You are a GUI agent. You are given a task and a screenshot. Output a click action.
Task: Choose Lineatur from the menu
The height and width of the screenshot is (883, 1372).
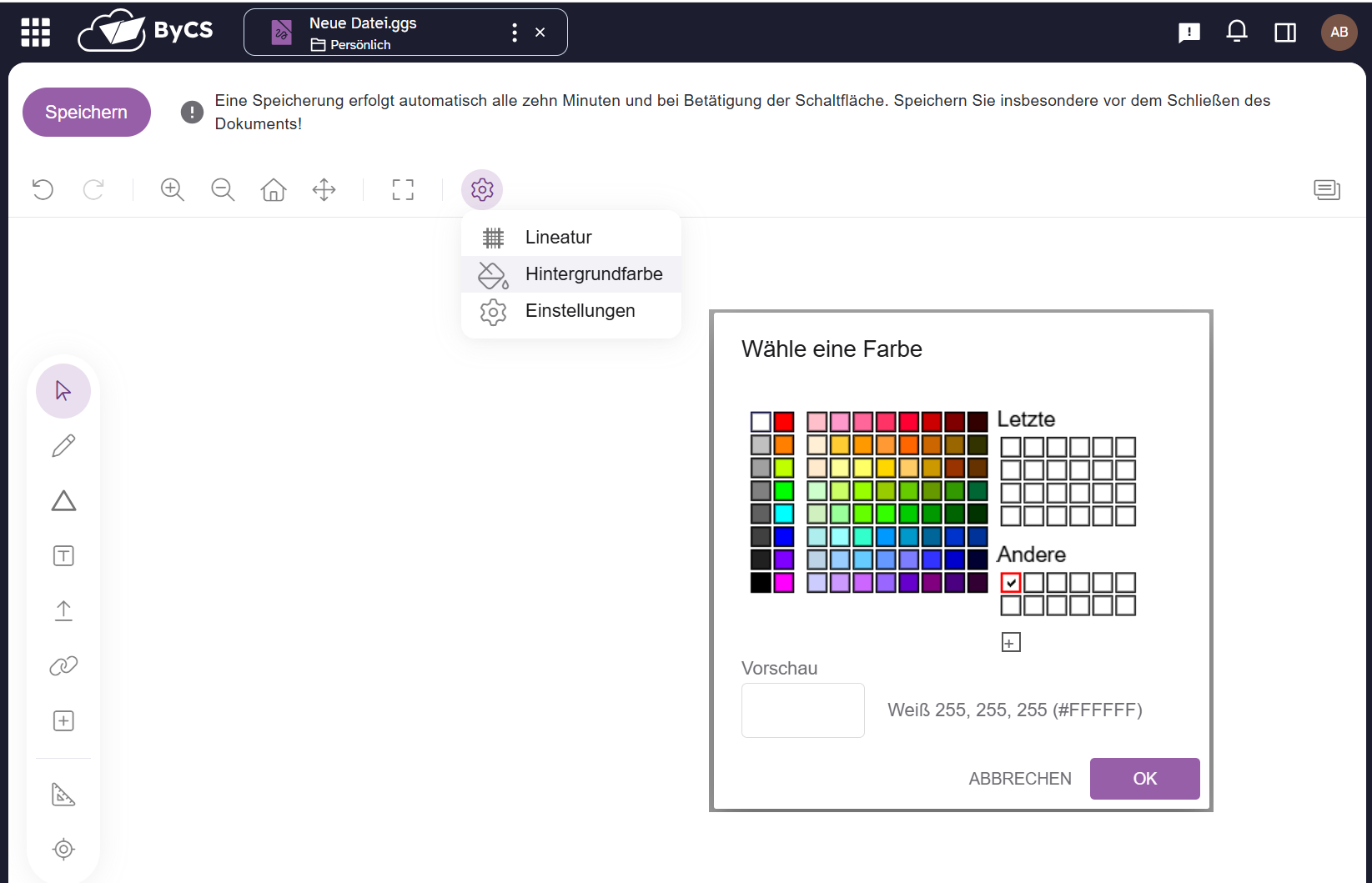[558, 238]
